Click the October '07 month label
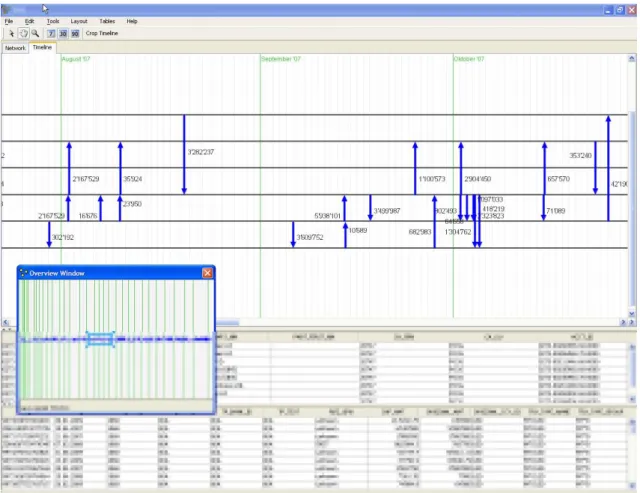This screenshot has width=640, height=493. (x=469, y=59)
